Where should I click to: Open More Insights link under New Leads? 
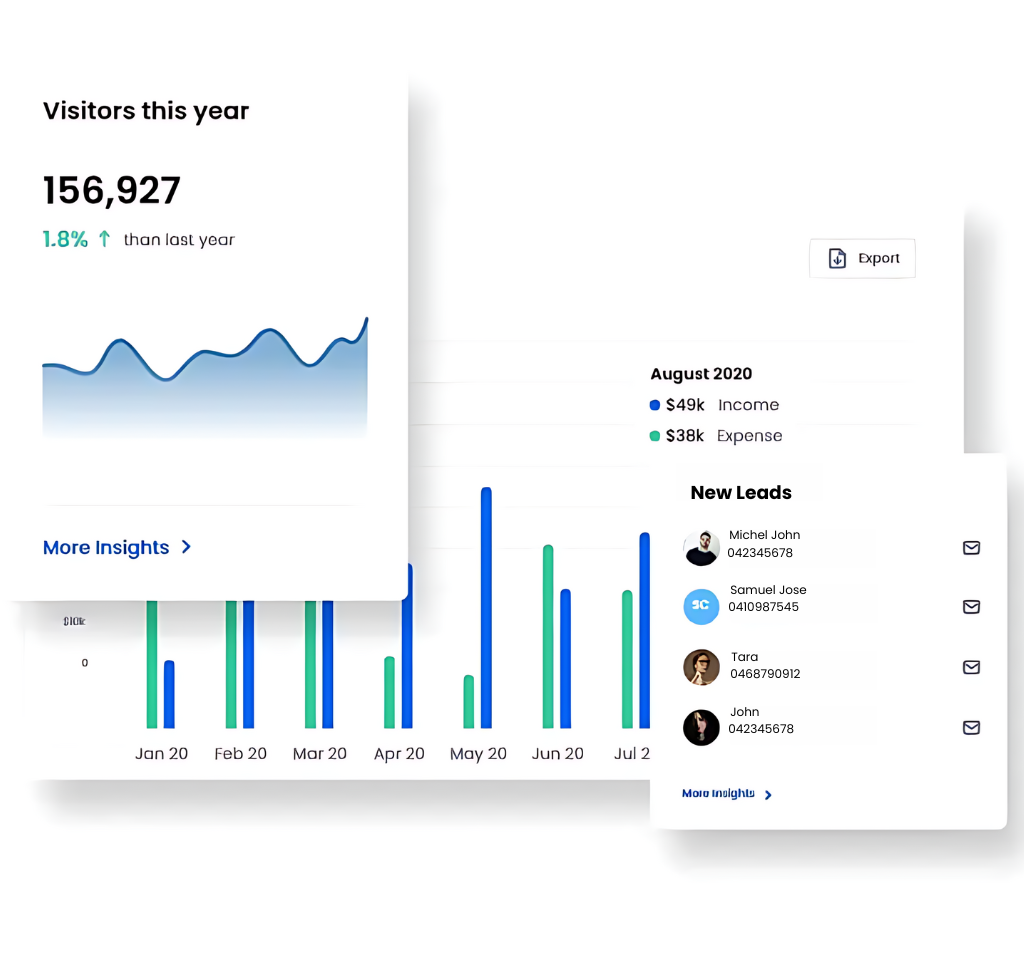[x=718, y=794]
